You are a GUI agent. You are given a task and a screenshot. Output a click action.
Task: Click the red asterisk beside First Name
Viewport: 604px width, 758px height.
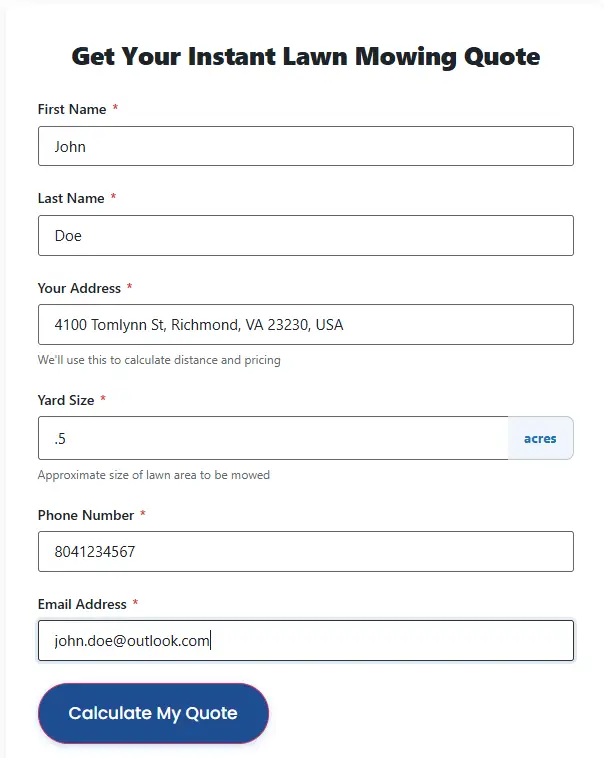[115, 108]
